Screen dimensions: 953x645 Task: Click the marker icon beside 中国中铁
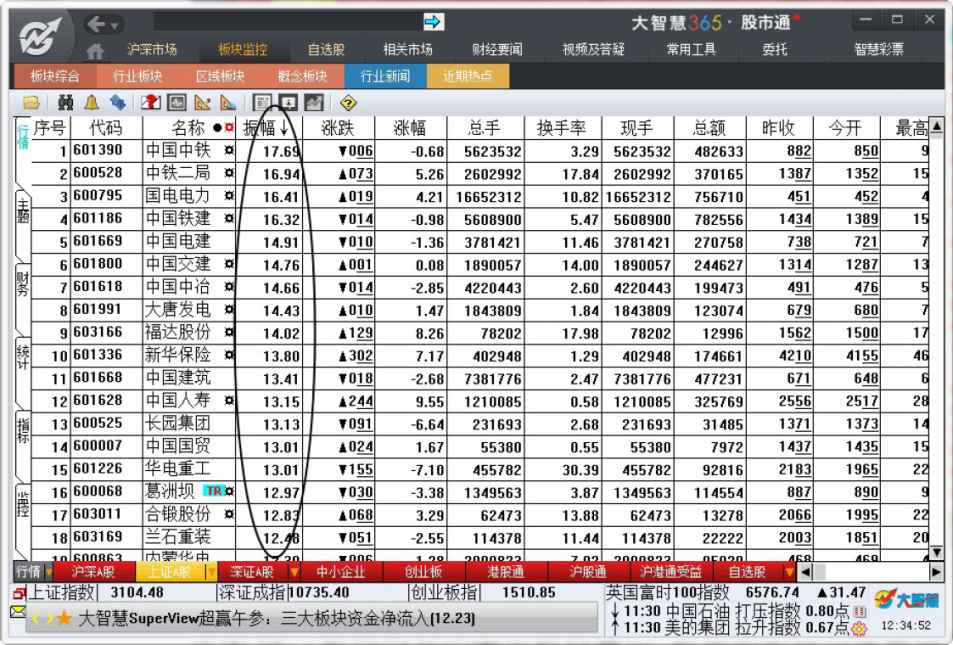click(229, 150)
